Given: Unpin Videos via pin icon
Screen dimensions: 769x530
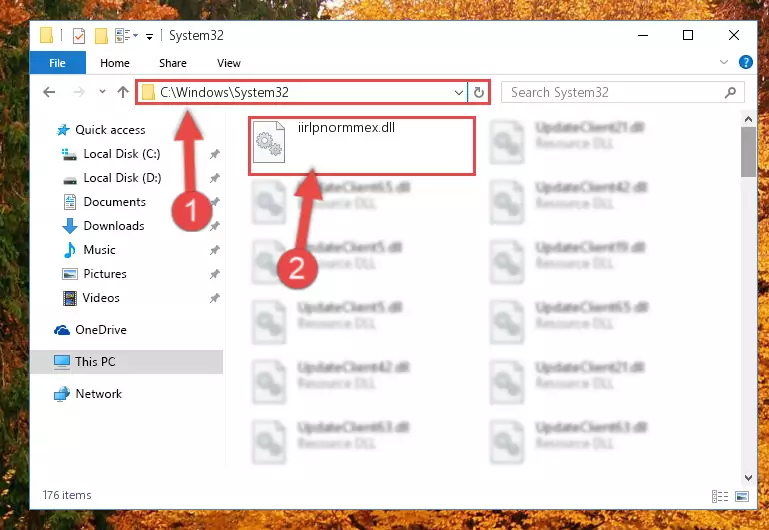Looking at the screenshot, I should tap(214, 299).
